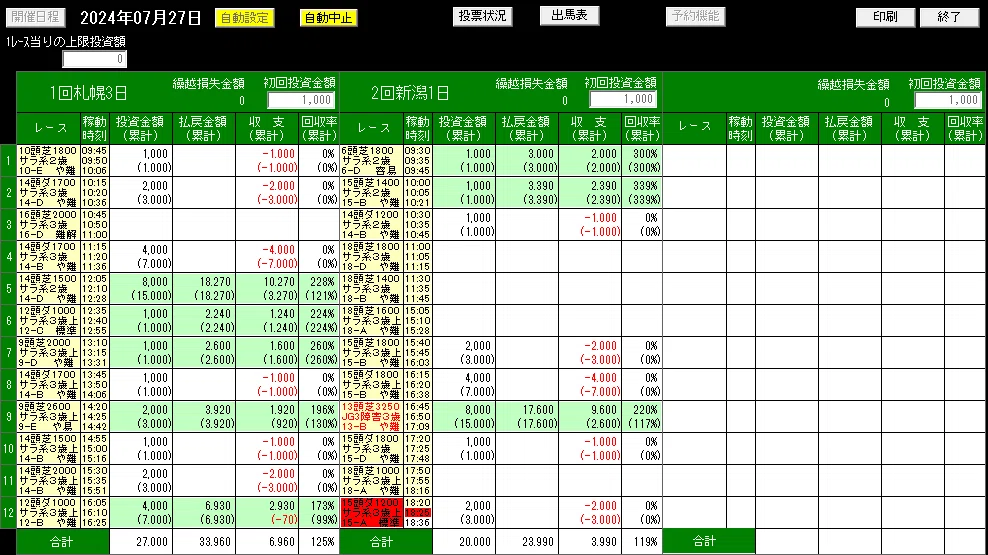Focus the 1レース当りの上限投資額 input field

(95, 59)
